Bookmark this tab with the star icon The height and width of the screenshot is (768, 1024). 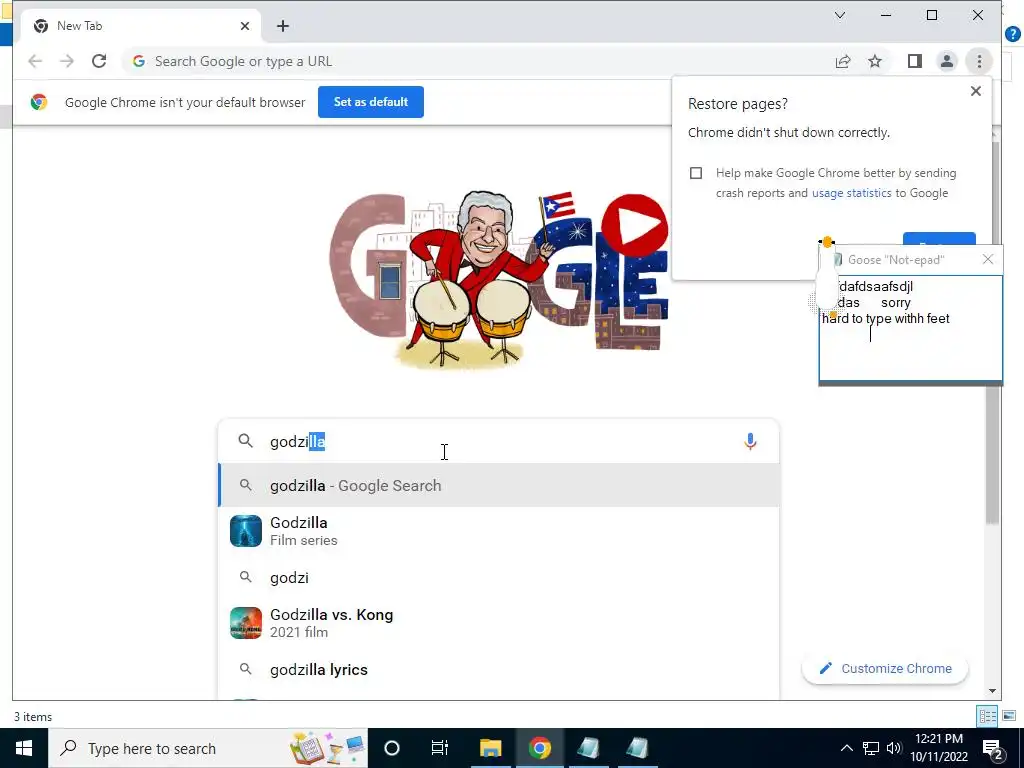point(875,61)
